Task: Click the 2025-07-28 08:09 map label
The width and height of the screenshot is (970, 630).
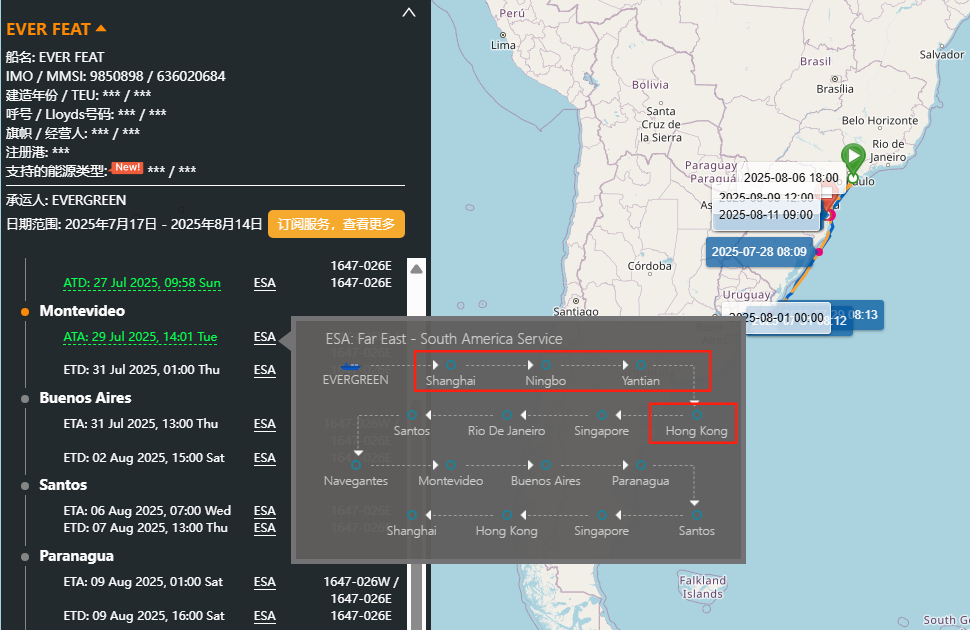Action: (758, 252)
